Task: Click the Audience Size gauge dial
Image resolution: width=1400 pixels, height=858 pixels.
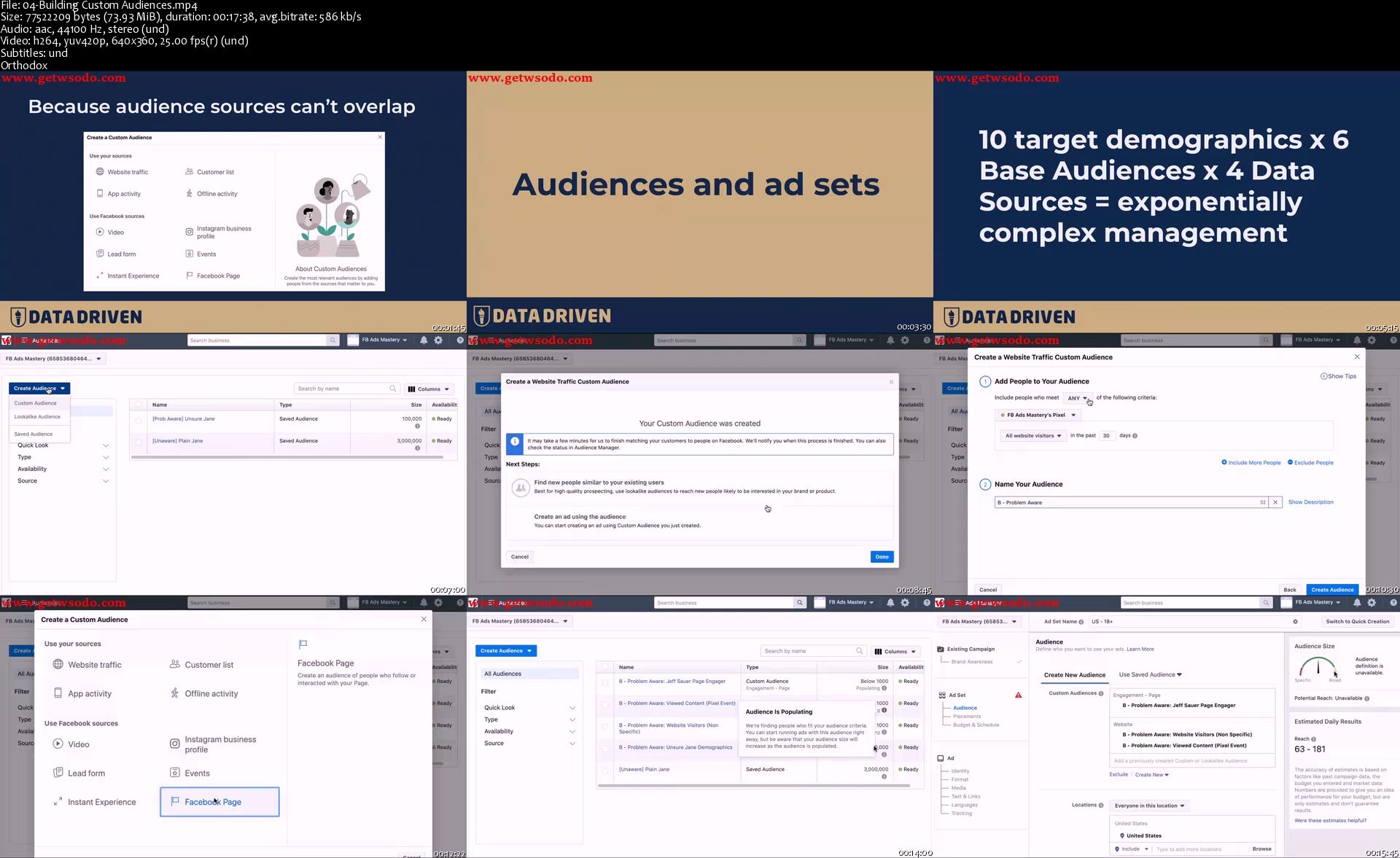Action: point(1318,667)
